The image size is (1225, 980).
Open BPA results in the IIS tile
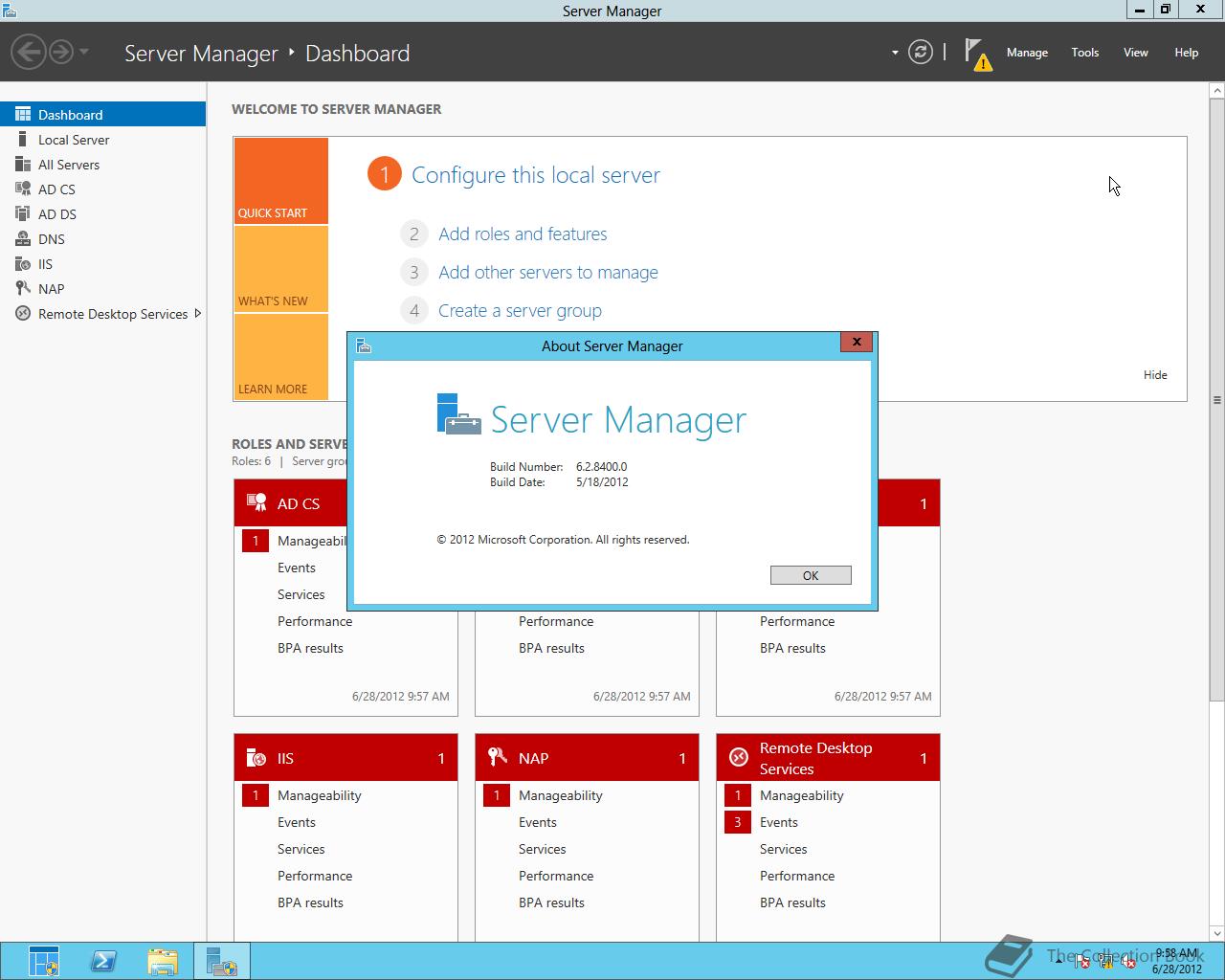click(x=310, y=902)
